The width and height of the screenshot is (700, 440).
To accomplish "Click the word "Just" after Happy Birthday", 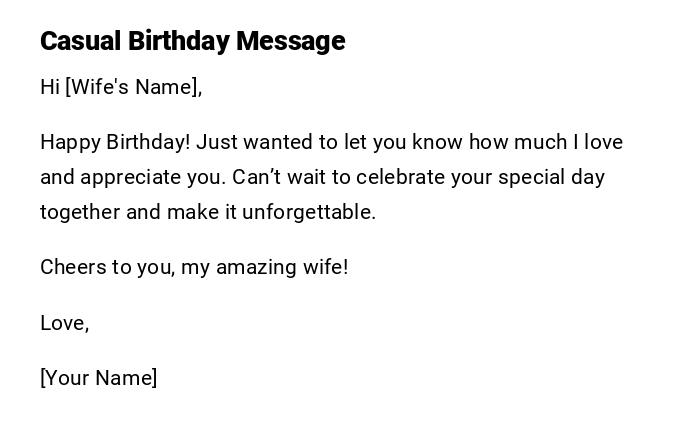I will tap(217, 142).
